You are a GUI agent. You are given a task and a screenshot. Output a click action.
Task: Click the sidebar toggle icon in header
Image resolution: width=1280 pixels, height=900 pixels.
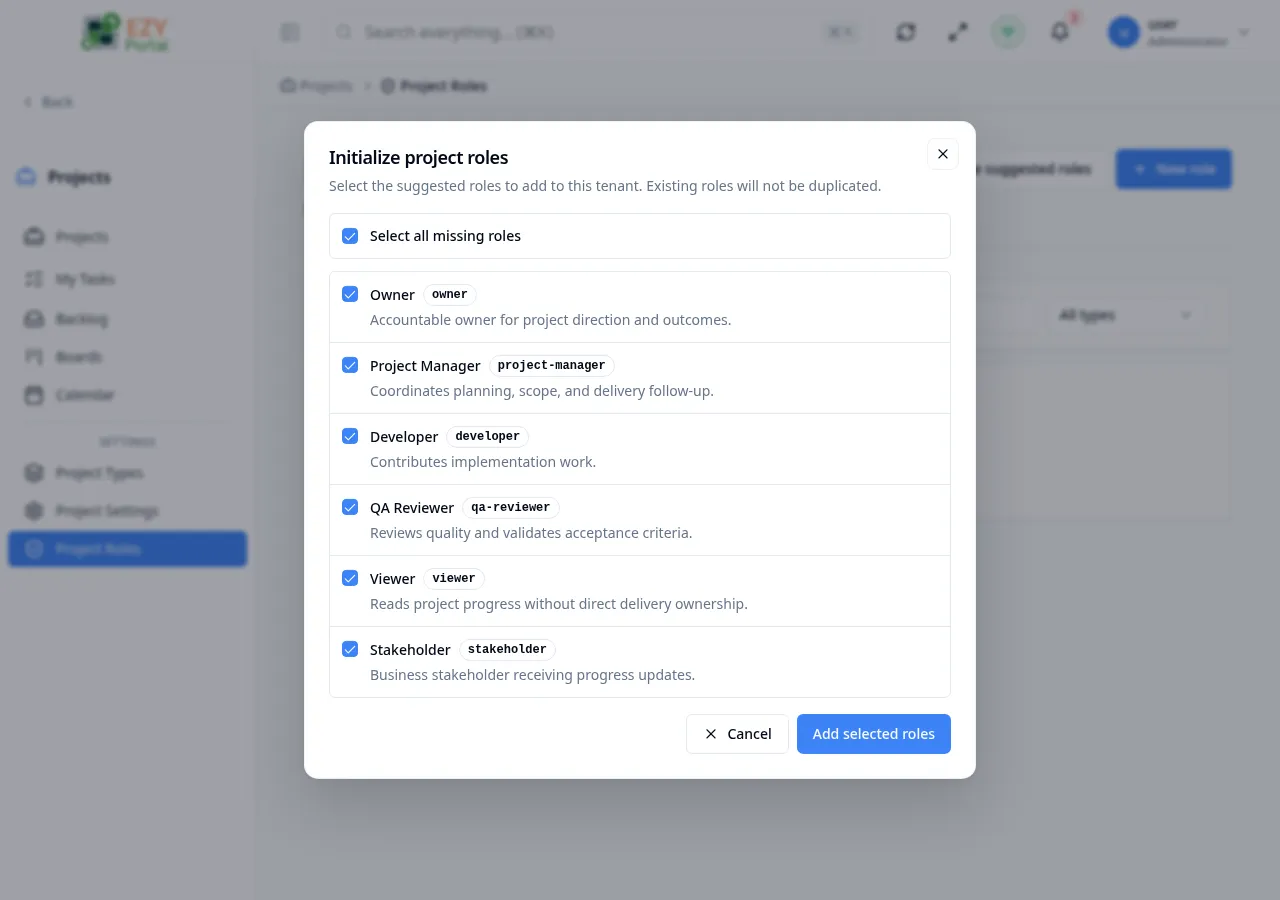point(290,33)
